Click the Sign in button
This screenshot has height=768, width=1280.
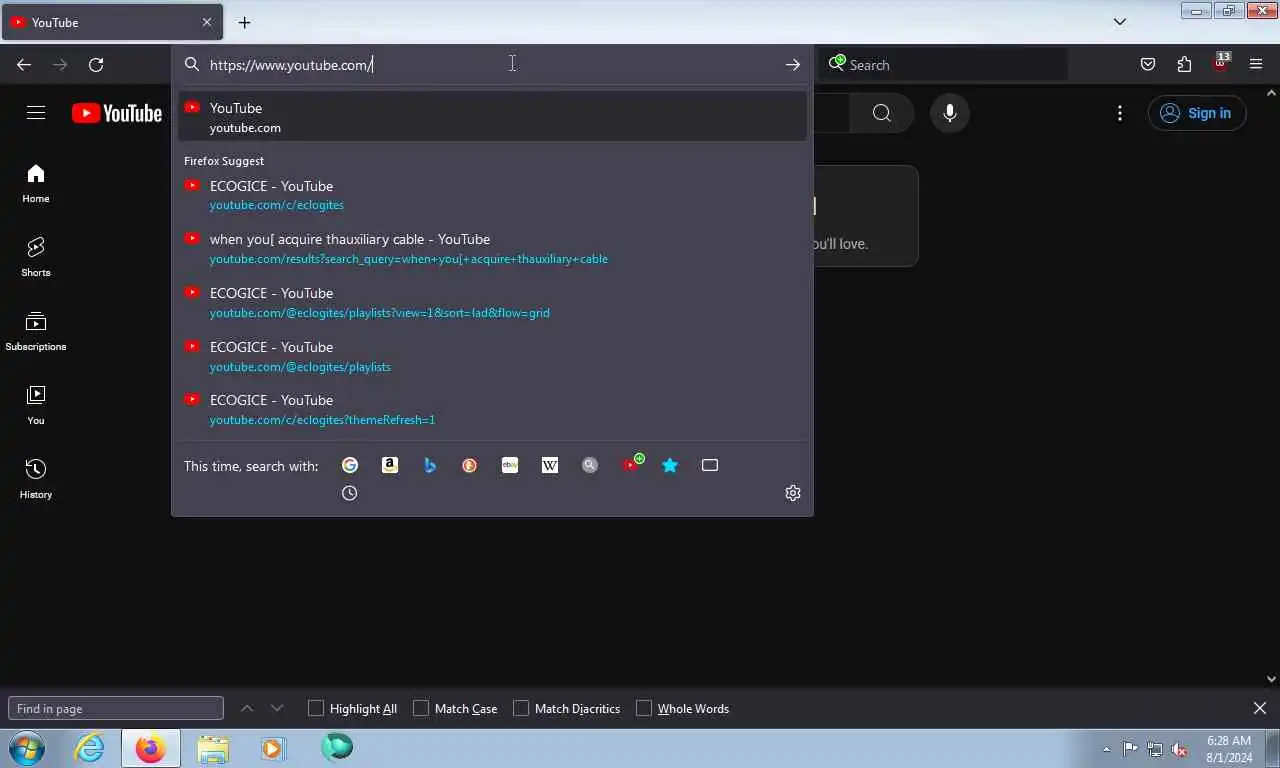[1196, 113]
